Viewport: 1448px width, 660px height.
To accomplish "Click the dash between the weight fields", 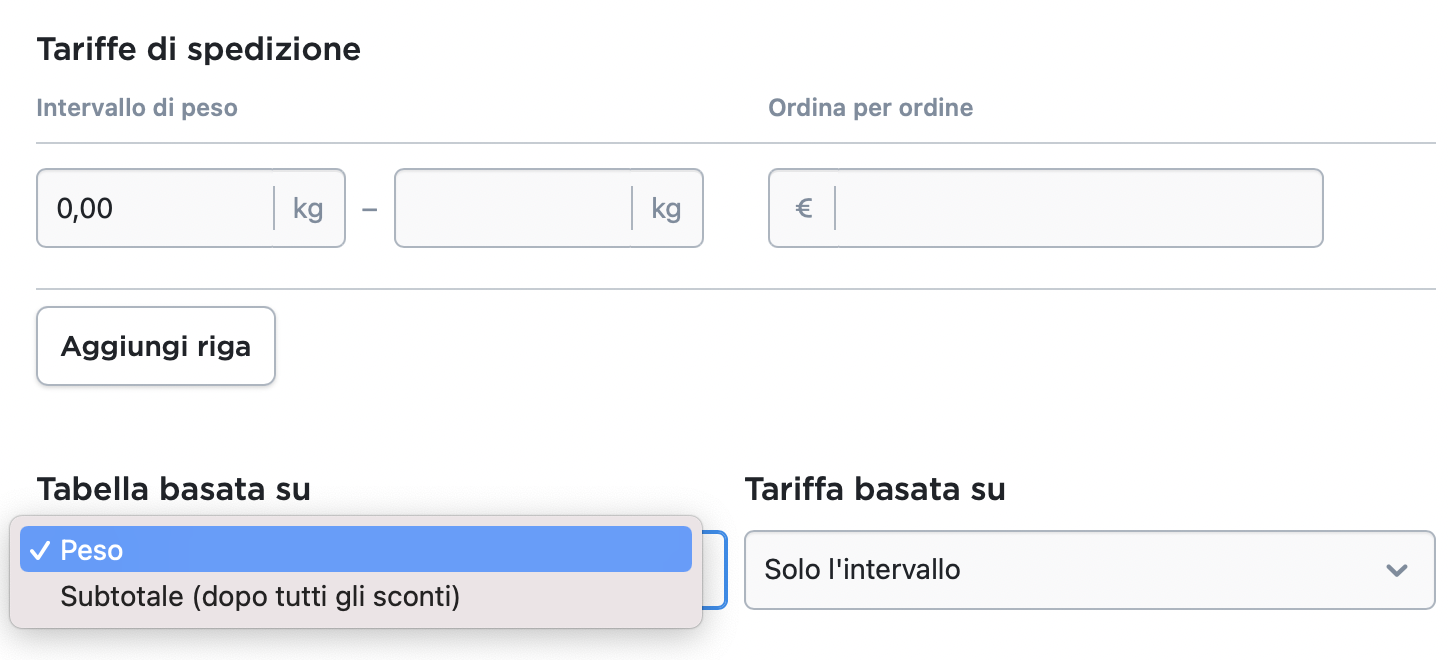I will 369,208.
